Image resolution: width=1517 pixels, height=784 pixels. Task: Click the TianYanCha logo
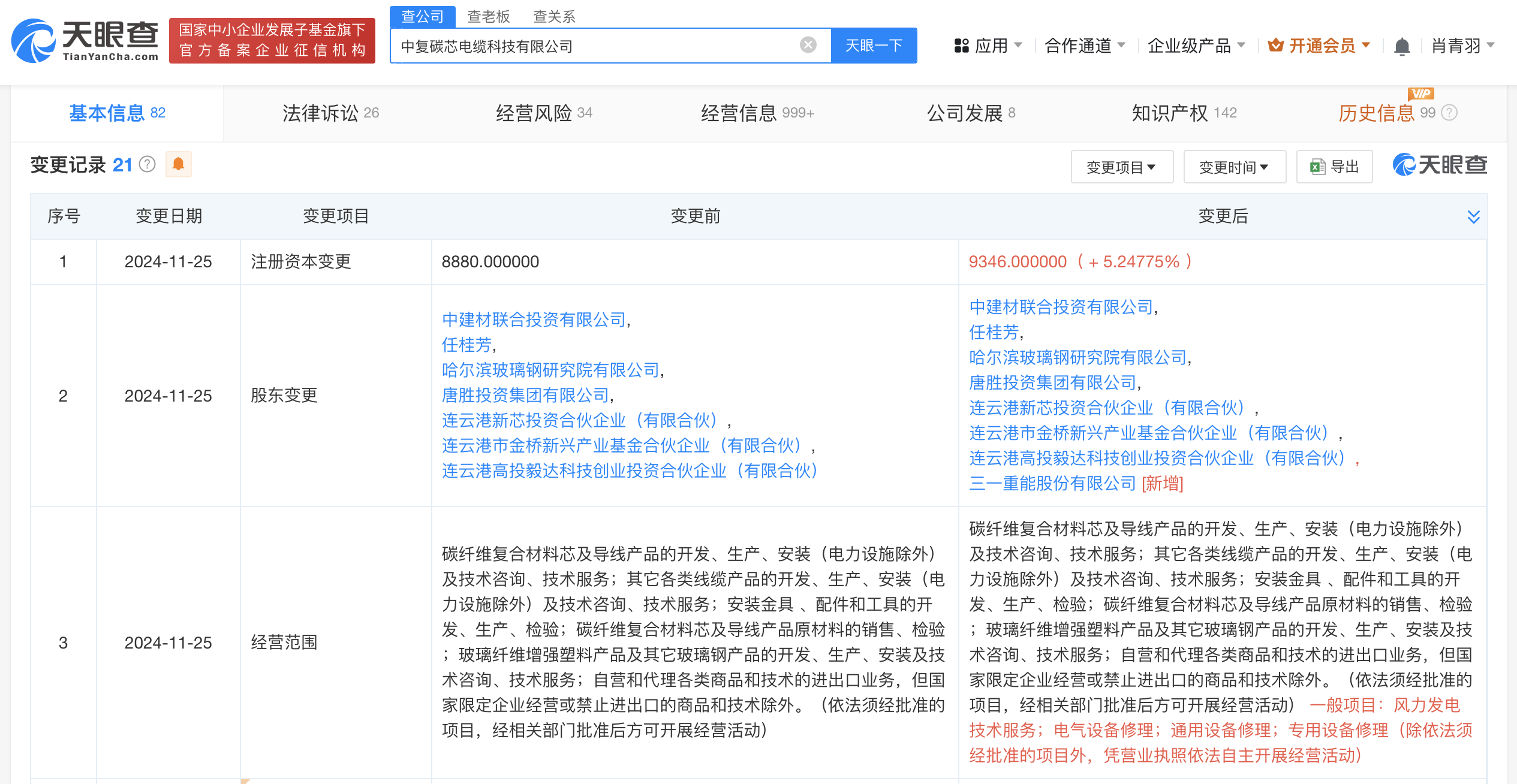tap(85, 41)
